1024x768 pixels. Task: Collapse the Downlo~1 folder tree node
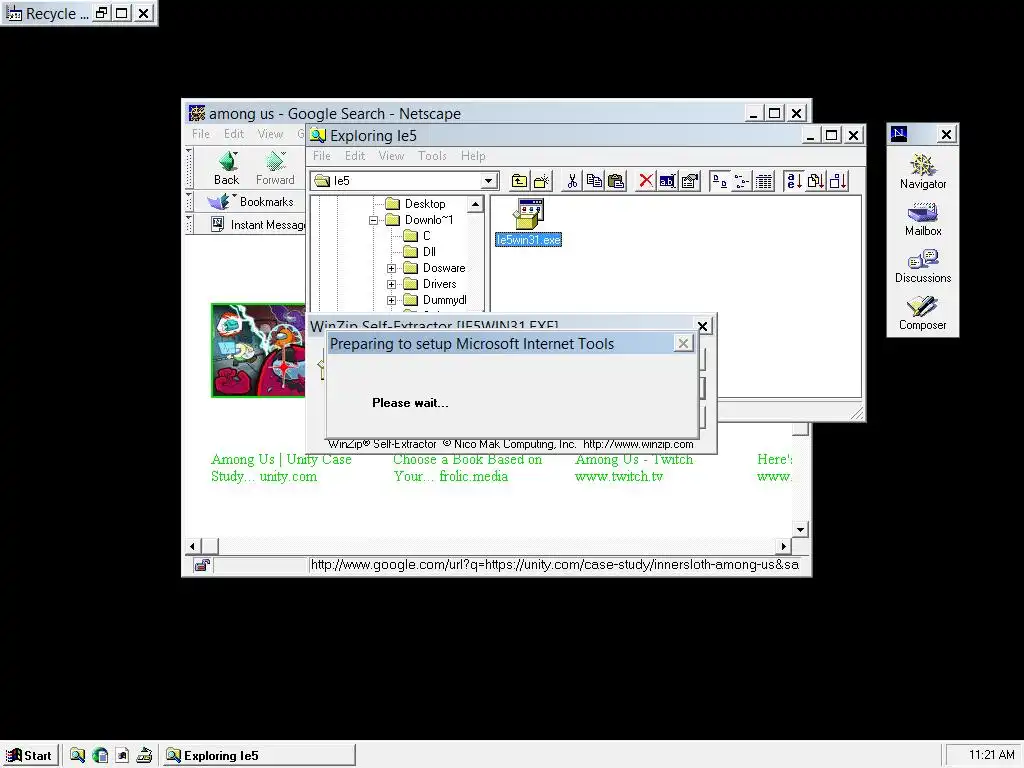[x=374, y=220]
